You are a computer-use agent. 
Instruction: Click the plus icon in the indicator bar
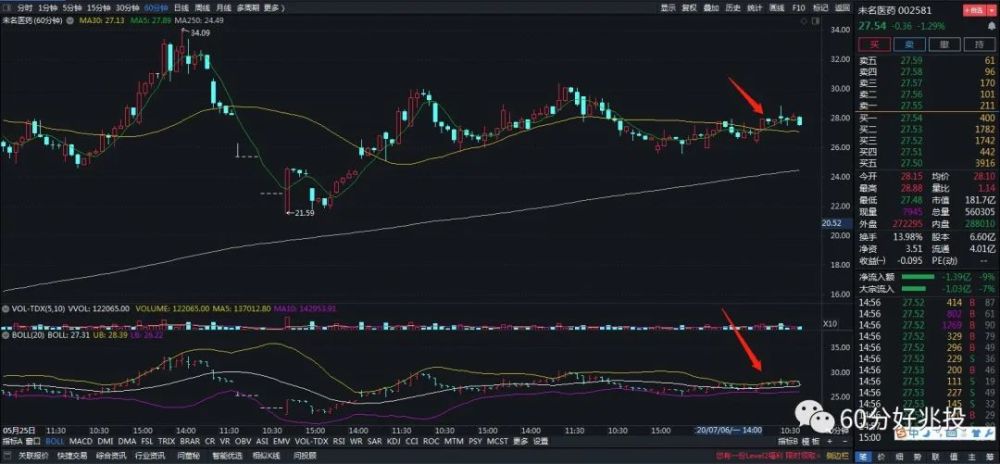pos(829,441)
